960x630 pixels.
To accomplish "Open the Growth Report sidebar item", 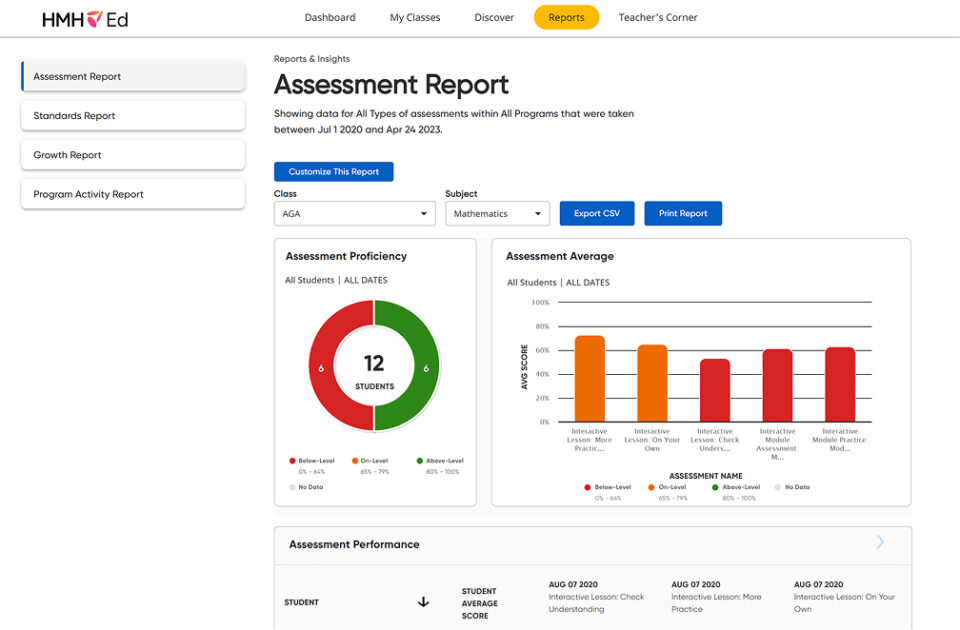I will click(x=133, y=155).
